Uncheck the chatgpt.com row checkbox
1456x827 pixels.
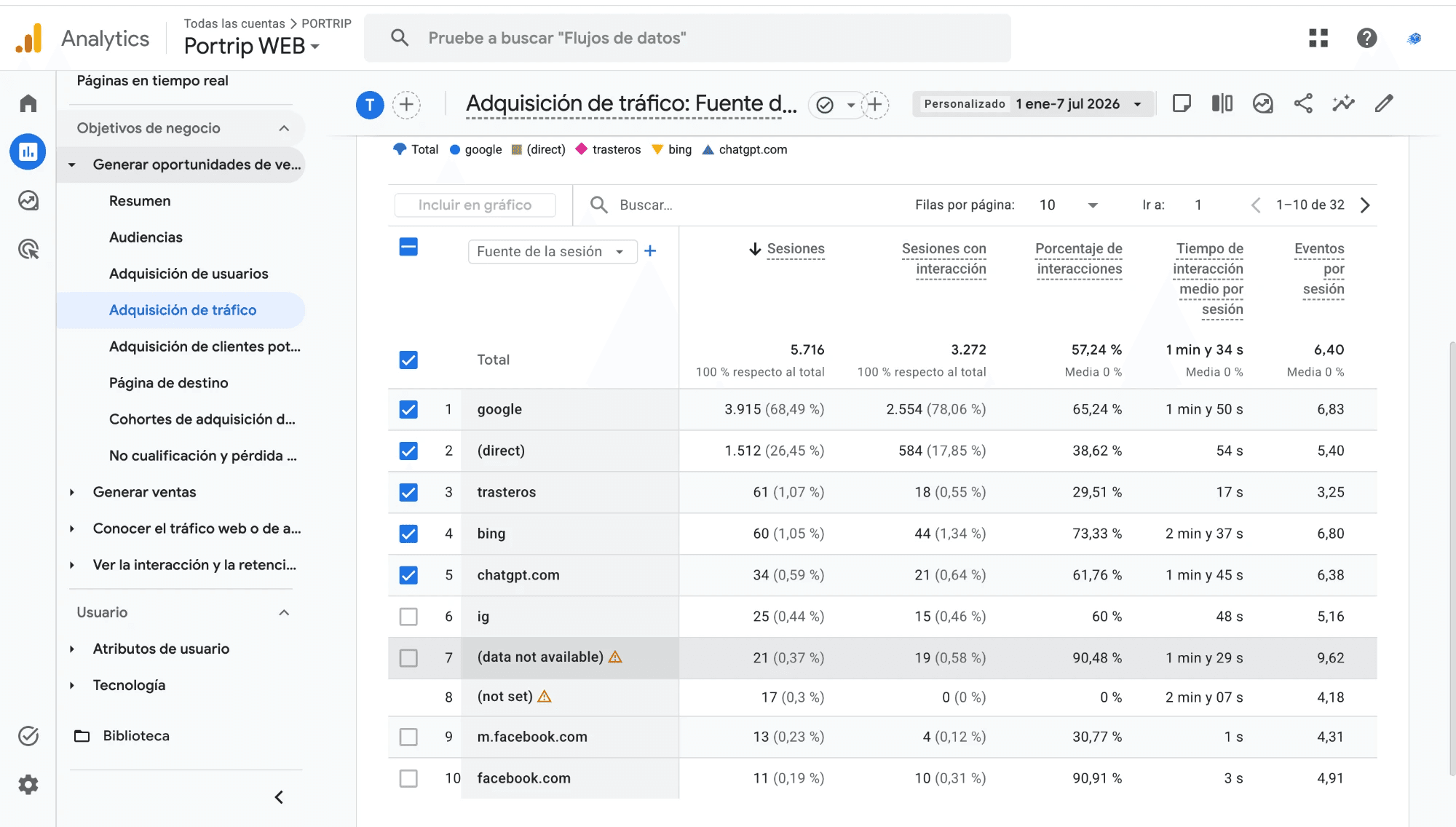(x=408, y=575)
